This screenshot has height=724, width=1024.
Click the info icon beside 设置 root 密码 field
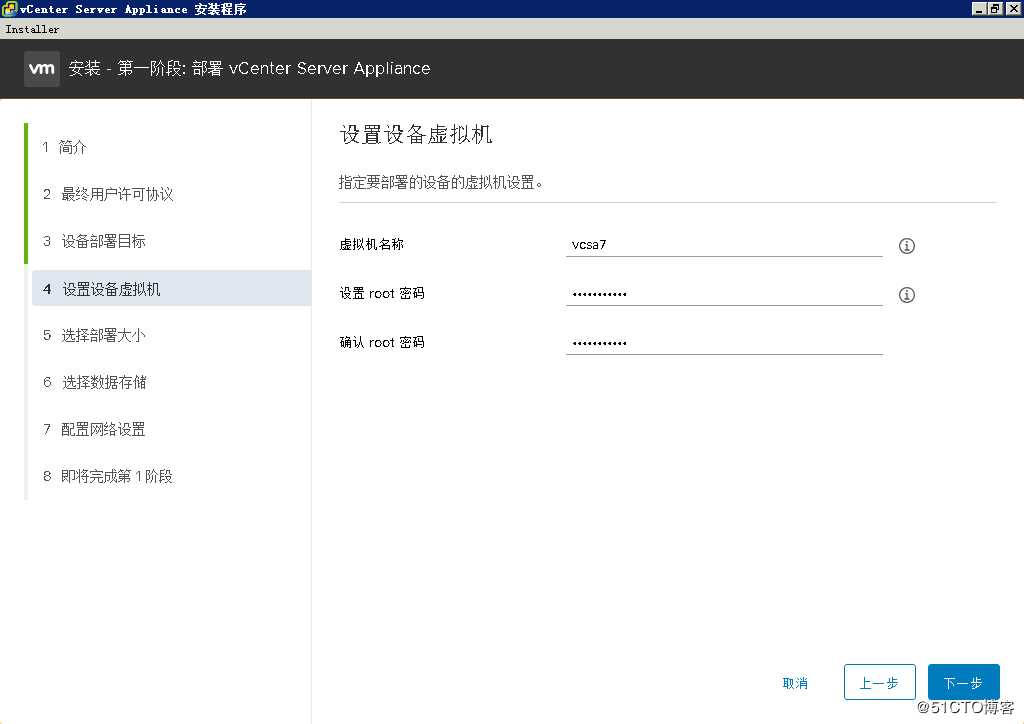pos(906,295)
